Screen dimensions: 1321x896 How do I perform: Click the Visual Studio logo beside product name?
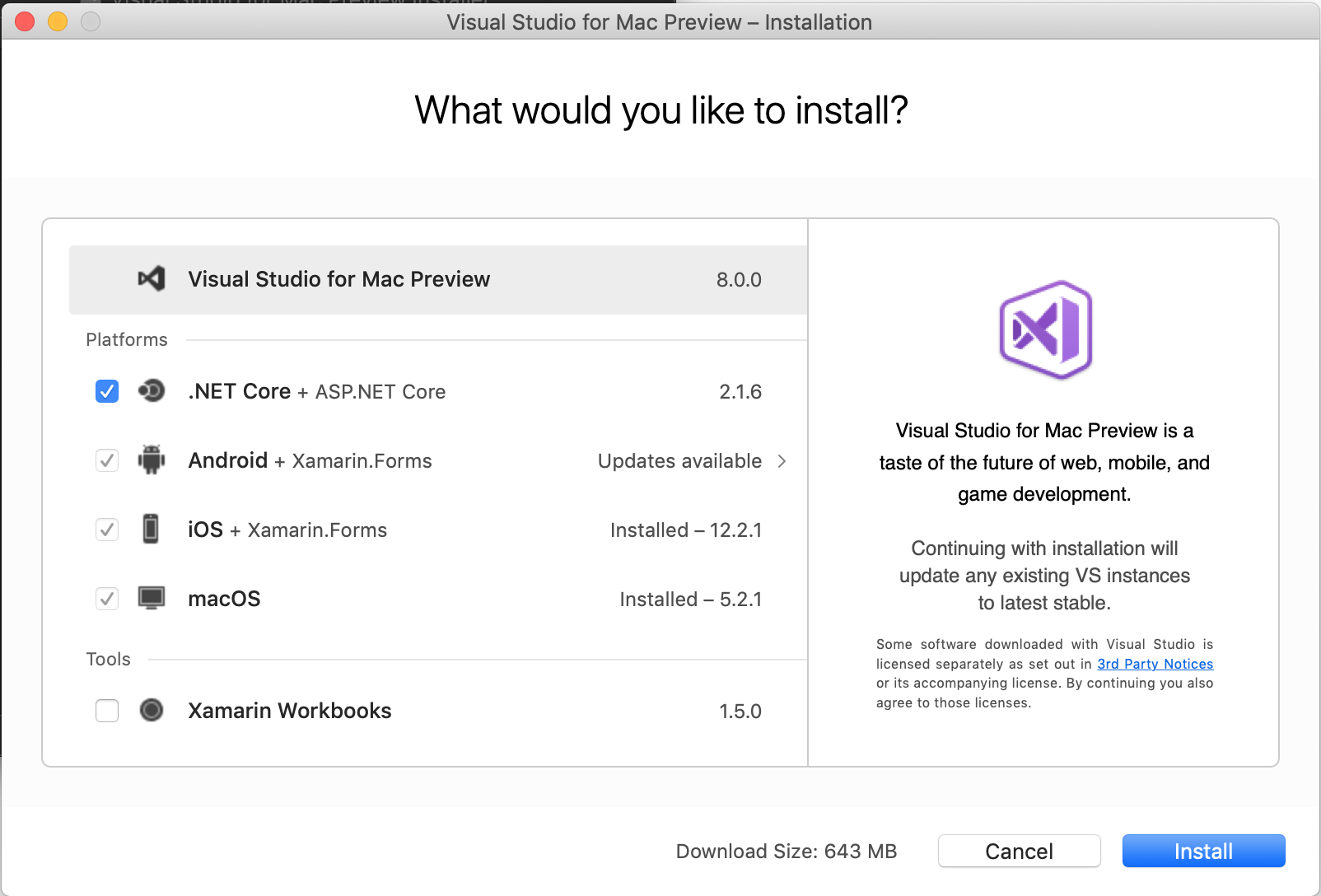(x=152, y=279)
